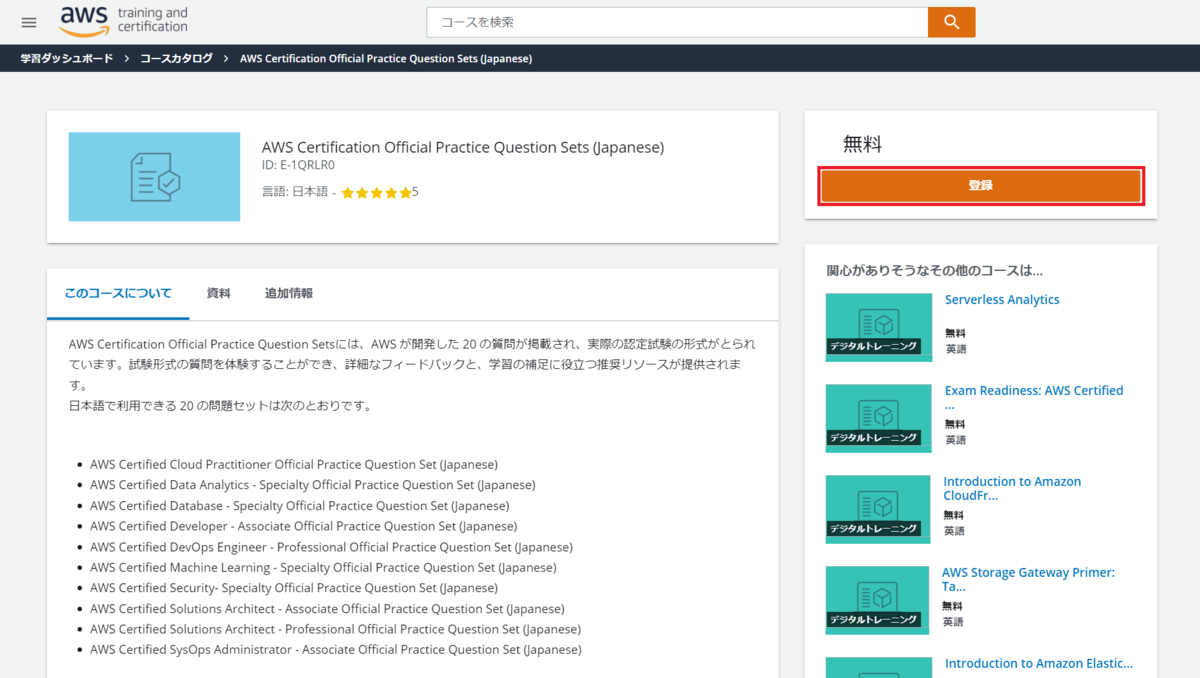Click the 言語: 日本語 label
This screenshot has width=1200, height=678.
pos(295,192)
